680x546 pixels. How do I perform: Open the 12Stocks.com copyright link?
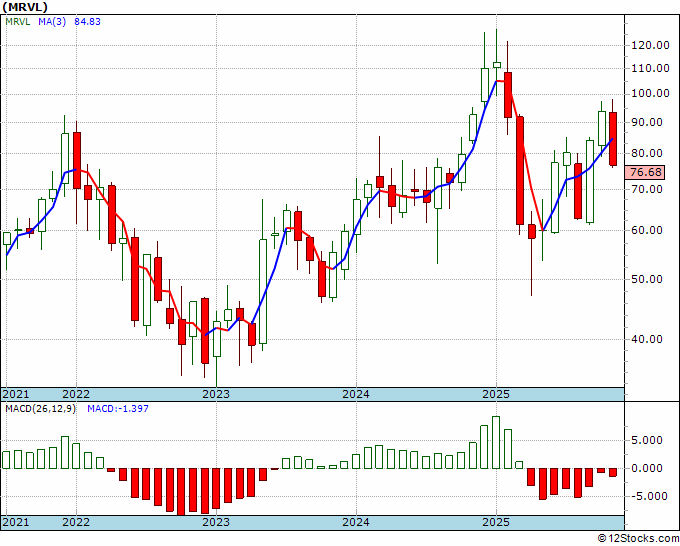click(638, 539)
